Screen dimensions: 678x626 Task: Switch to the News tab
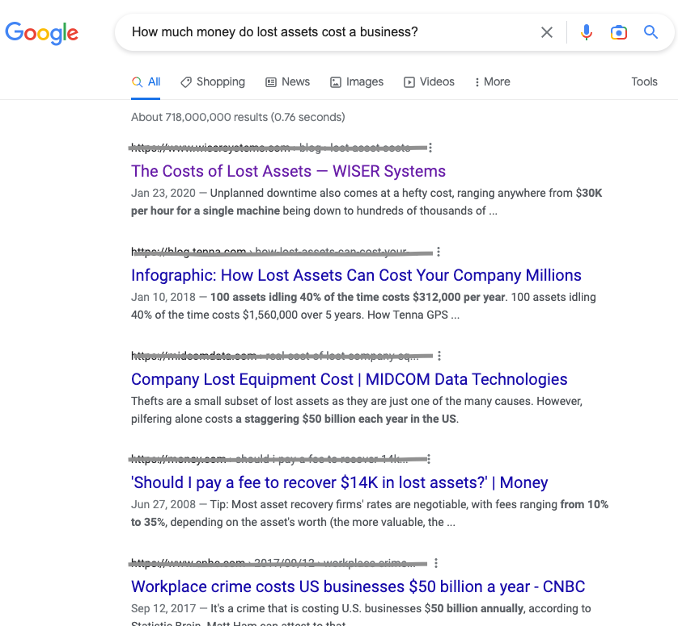coord(288,82)
